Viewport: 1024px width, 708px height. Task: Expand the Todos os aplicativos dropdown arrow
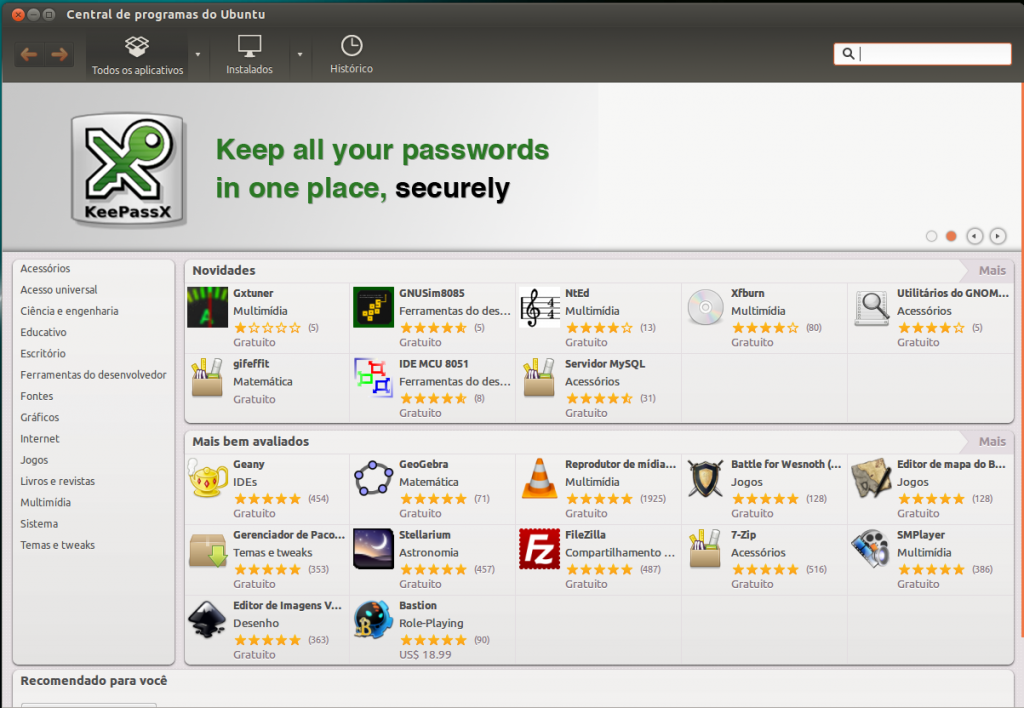pyautogui.click(x=198, y=55)
